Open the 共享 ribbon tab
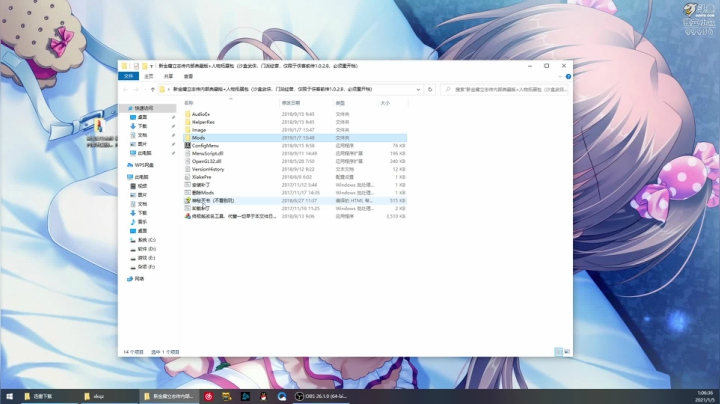Image resolution: width=720 pixels, height=404 pixels. coord(169,76)
